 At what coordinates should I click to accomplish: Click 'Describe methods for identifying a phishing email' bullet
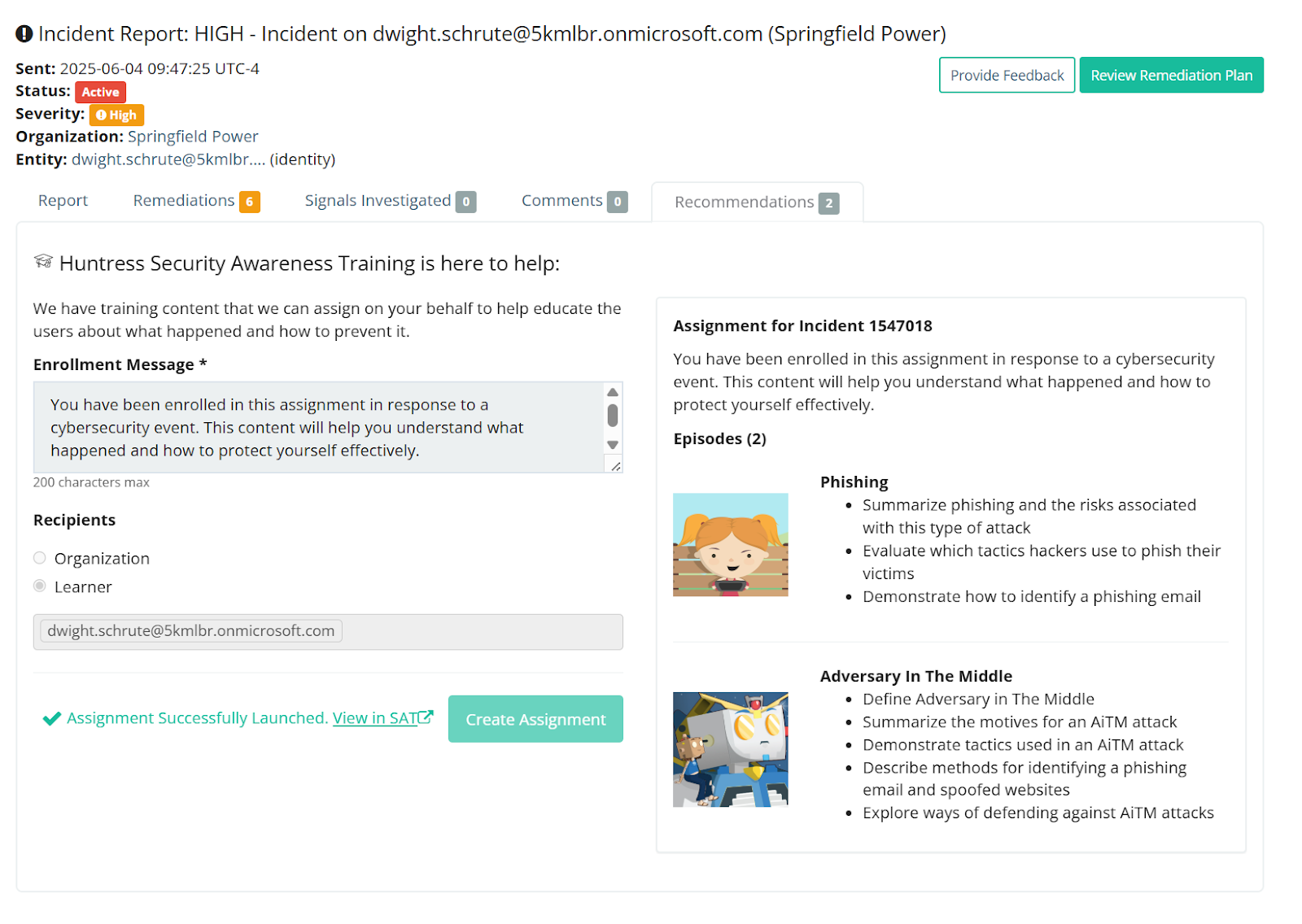(1025, 779)
